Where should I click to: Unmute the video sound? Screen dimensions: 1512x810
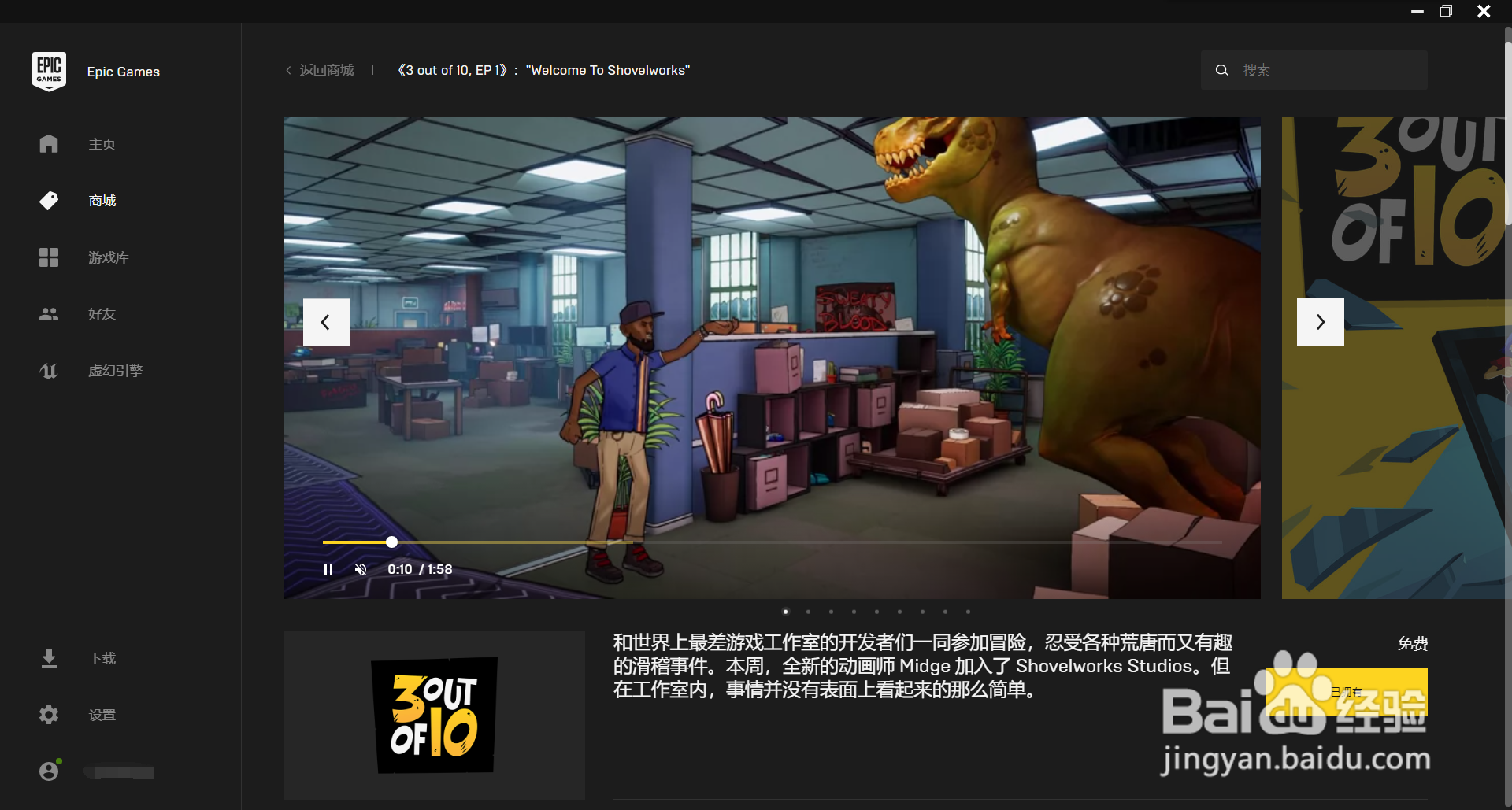(x=360, y=569)
